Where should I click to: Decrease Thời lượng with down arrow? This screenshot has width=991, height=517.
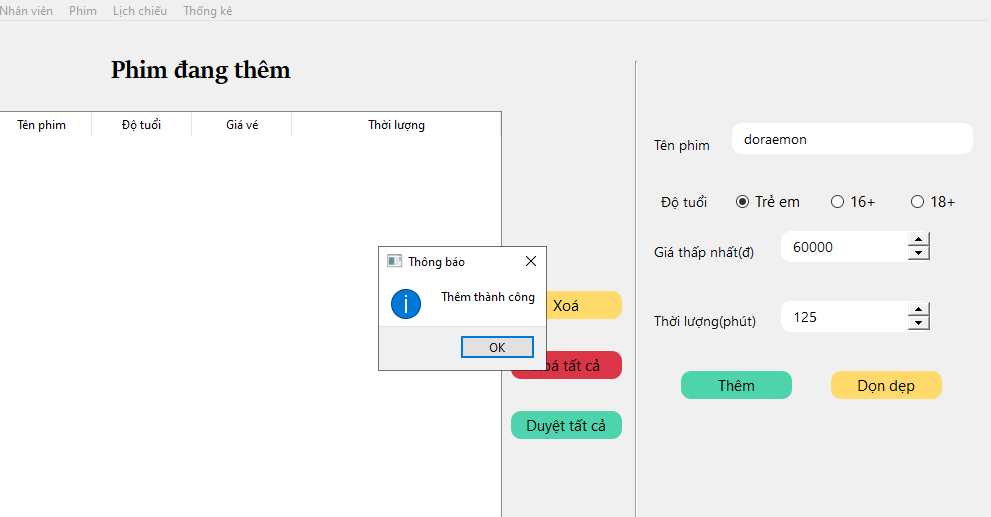(918, 323)
